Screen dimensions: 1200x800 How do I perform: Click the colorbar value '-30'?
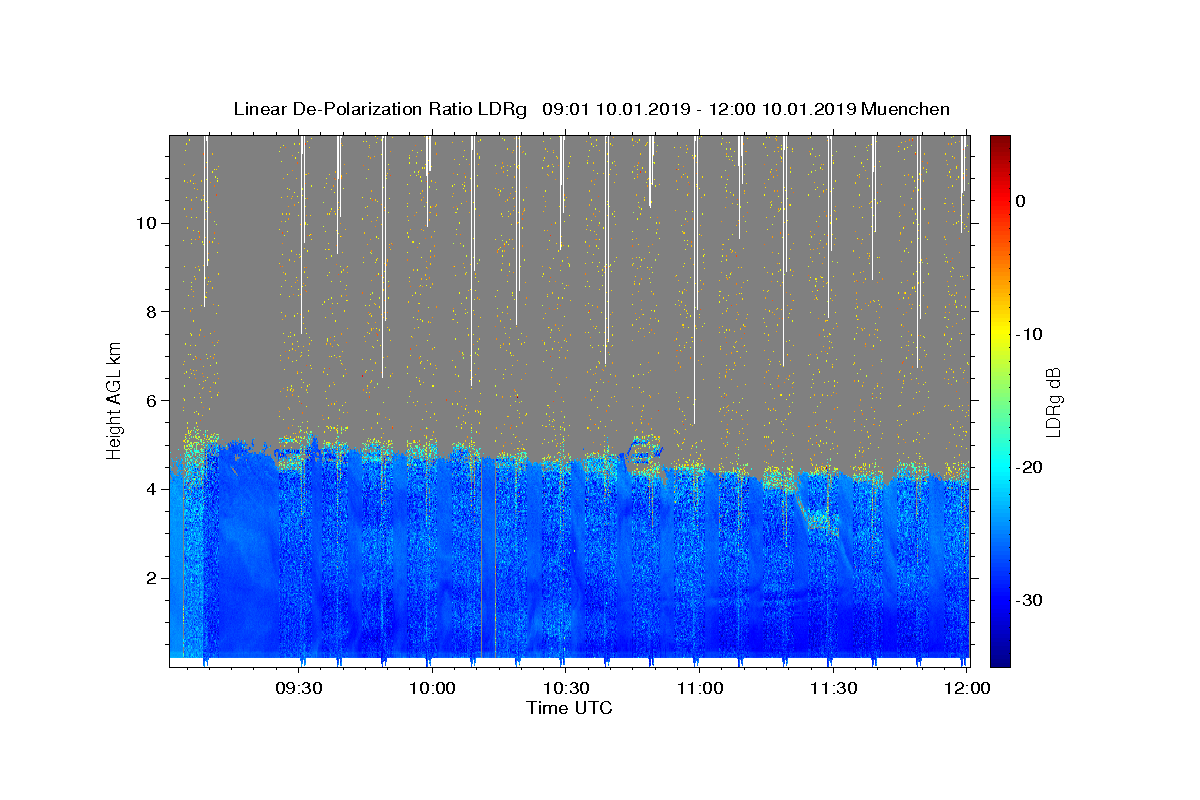[1030, 600]
